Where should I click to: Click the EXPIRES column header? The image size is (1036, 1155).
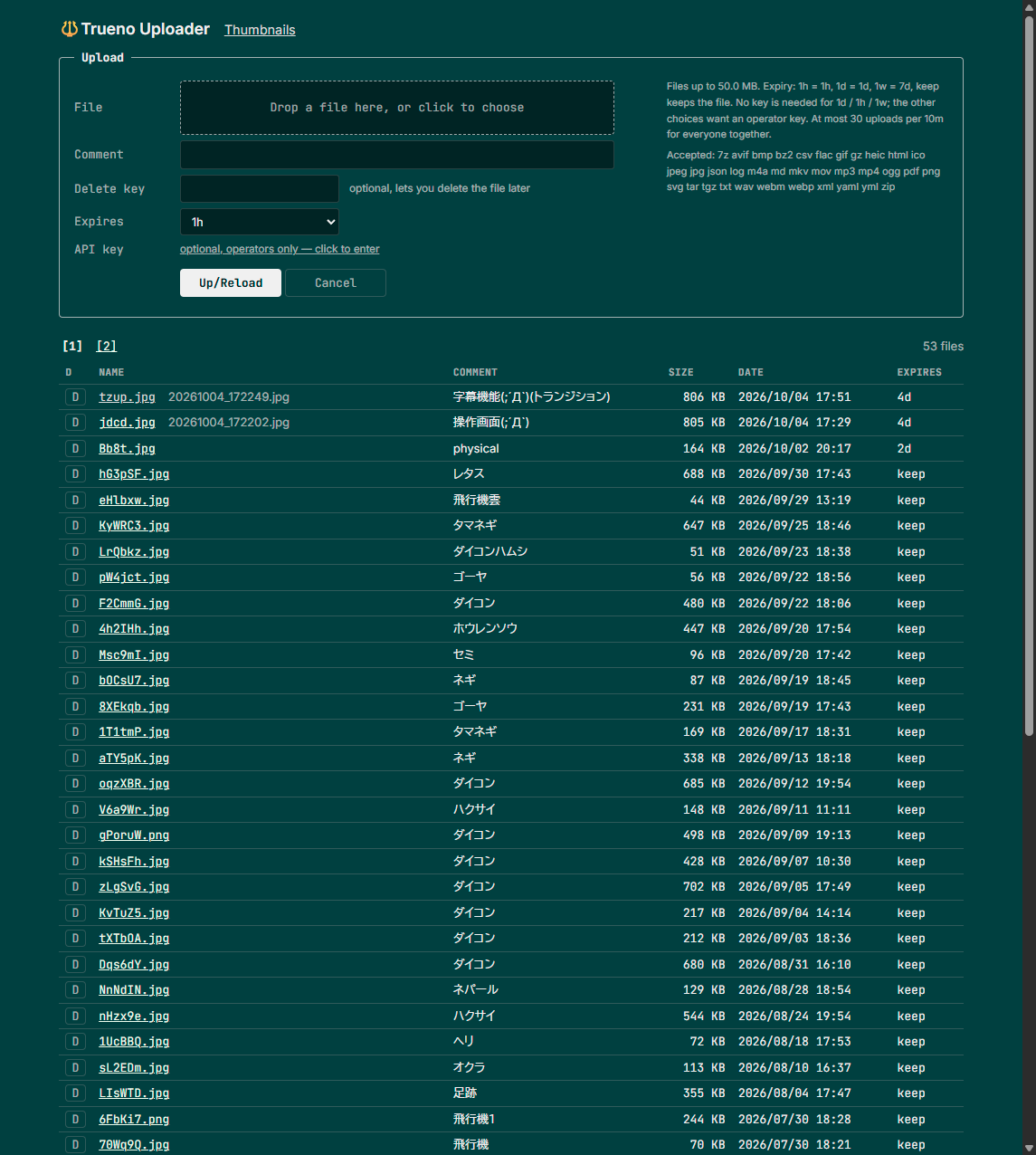click(x=919, y=372)
